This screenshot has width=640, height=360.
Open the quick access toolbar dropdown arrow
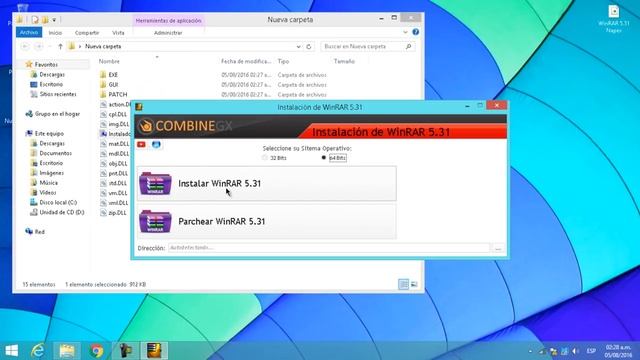click(x=54, y=20)
